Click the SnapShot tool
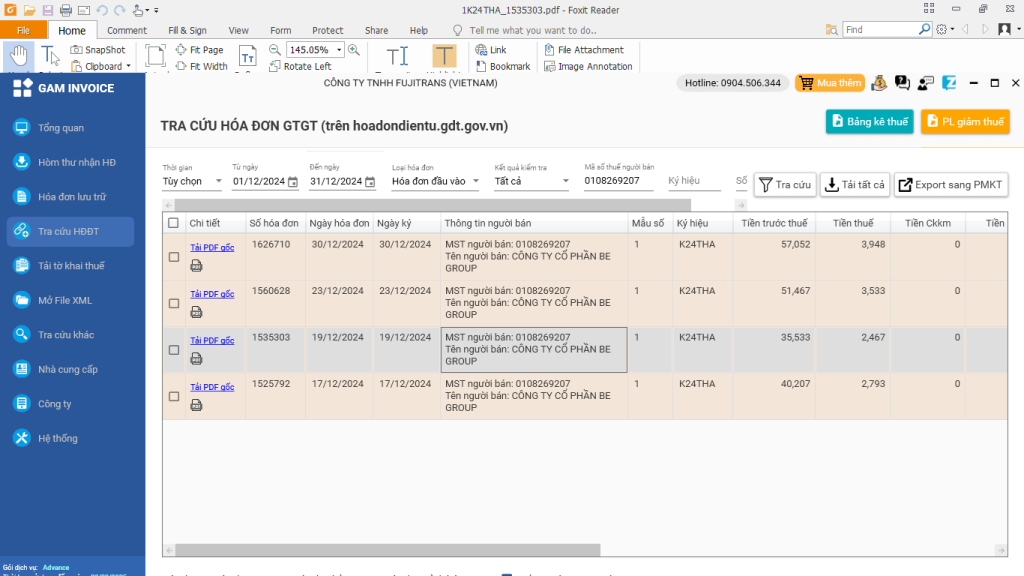This screenshot has height=576, width=1024. [x=98, y=50]
